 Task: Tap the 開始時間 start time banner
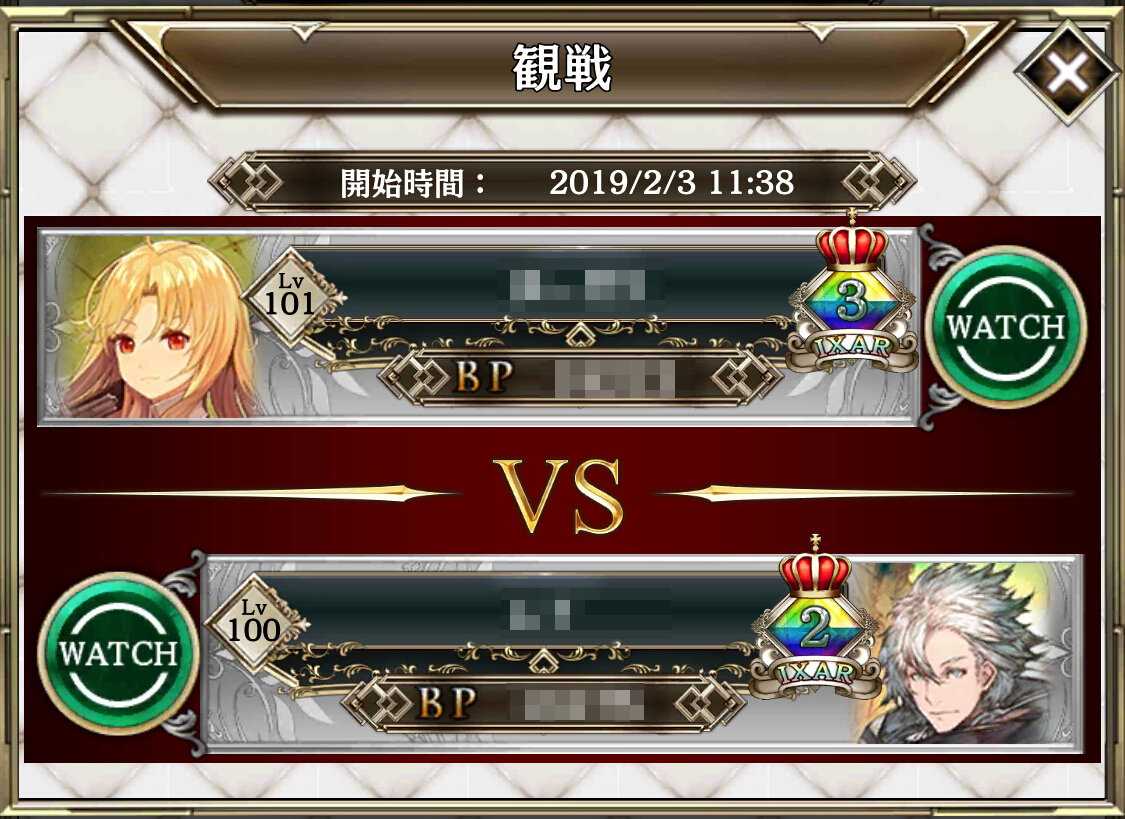[562, 182]
